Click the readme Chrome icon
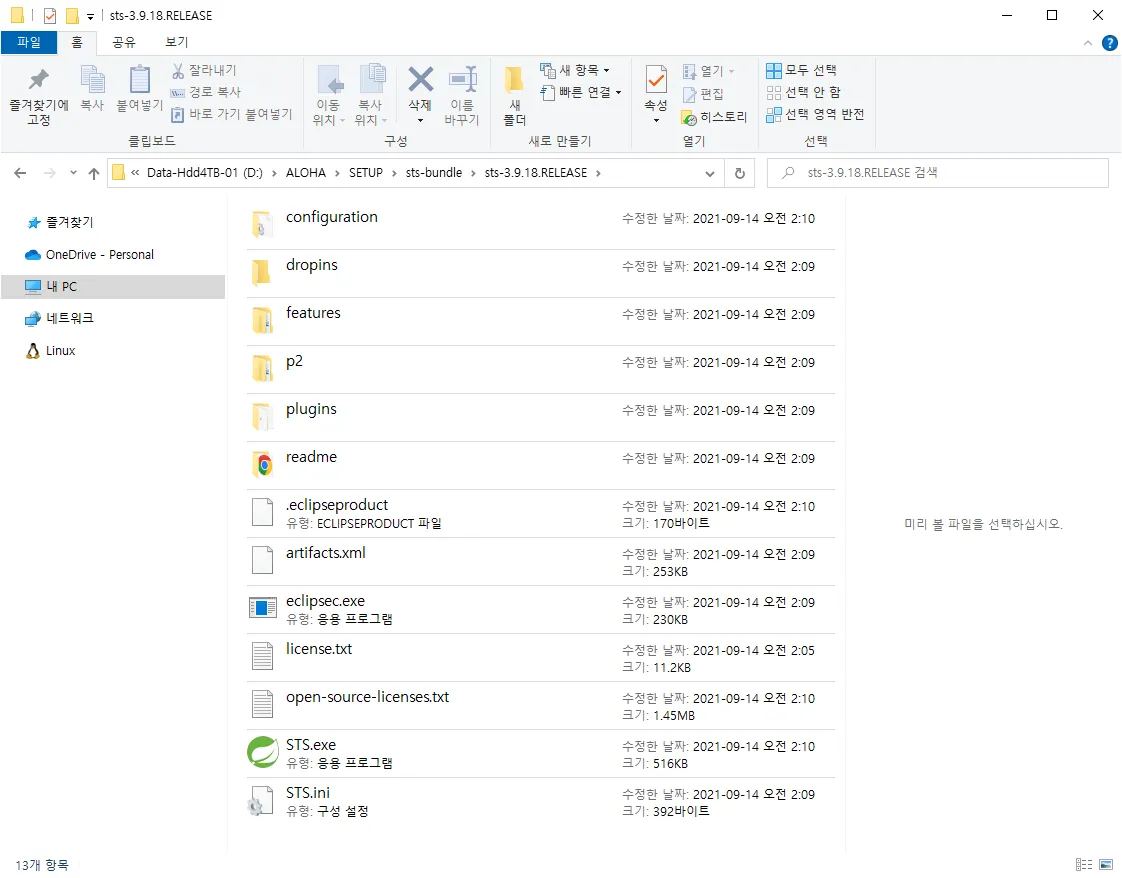1122x878 pixels. pos(263,465)
